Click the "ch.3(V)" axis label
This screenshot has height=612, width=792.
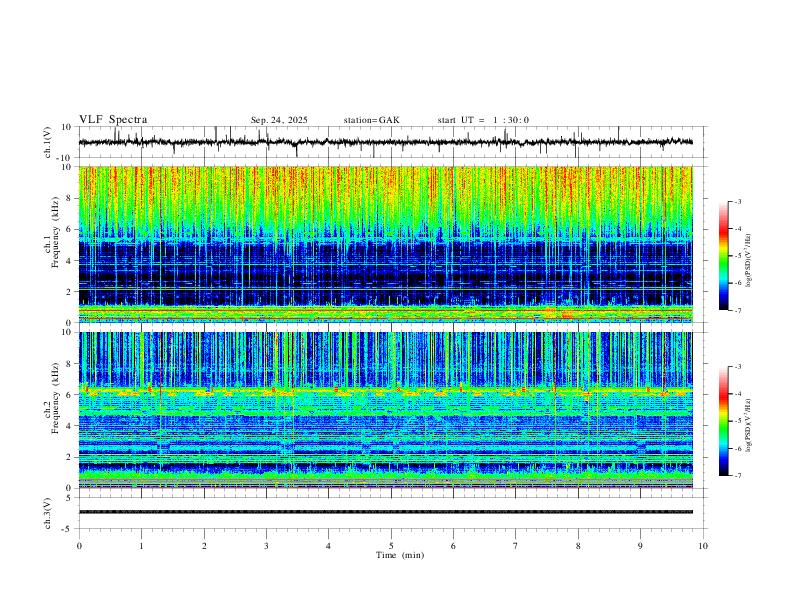click(48, 513)
